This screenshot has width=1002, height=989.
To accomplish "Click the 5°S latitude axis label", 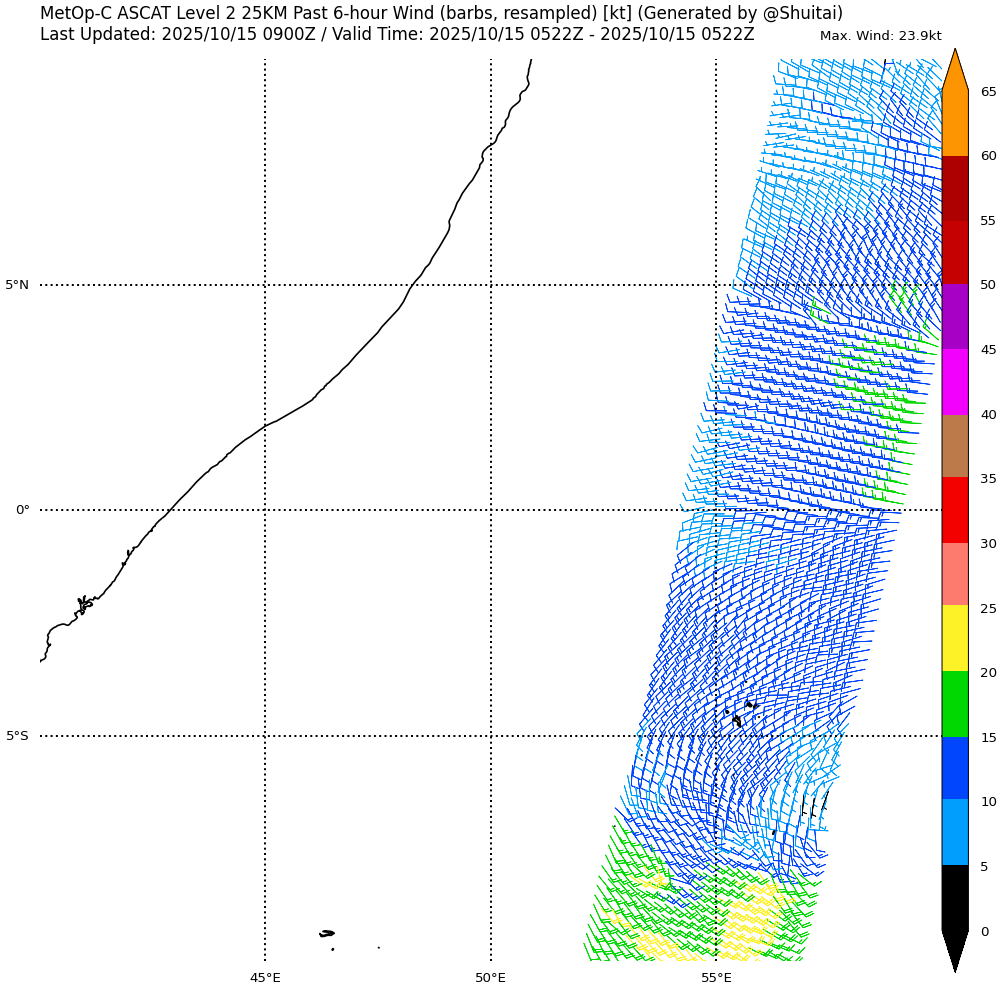I will click(17, 736).
